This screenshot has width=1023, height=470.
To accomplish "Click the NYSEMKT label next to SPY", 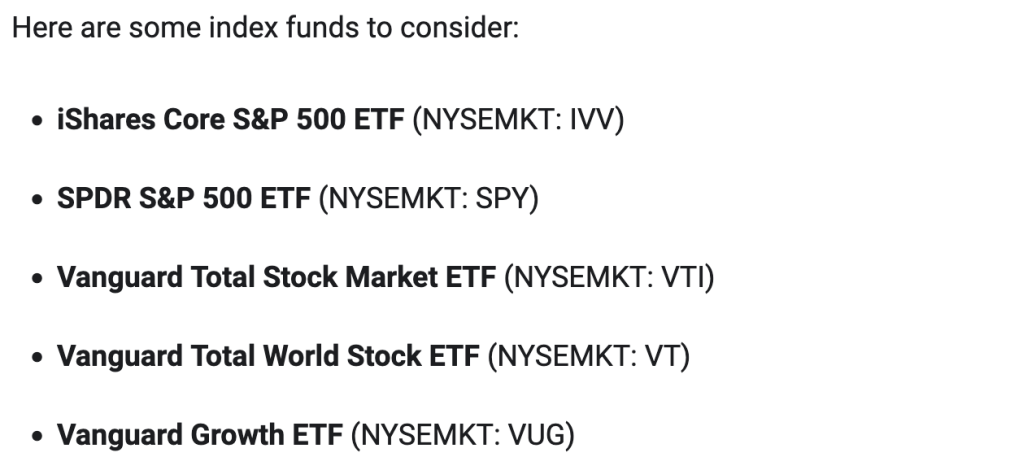I will (391, 199).
